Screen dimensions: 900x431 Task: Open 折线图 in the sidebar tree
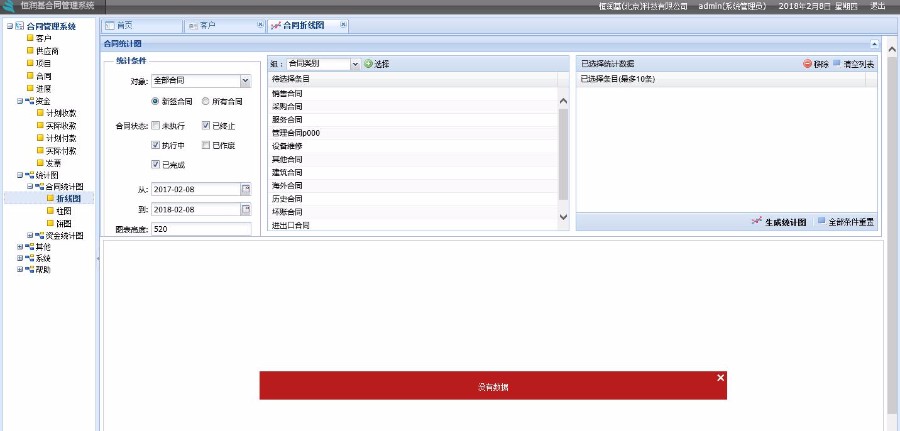pos(68,199)
